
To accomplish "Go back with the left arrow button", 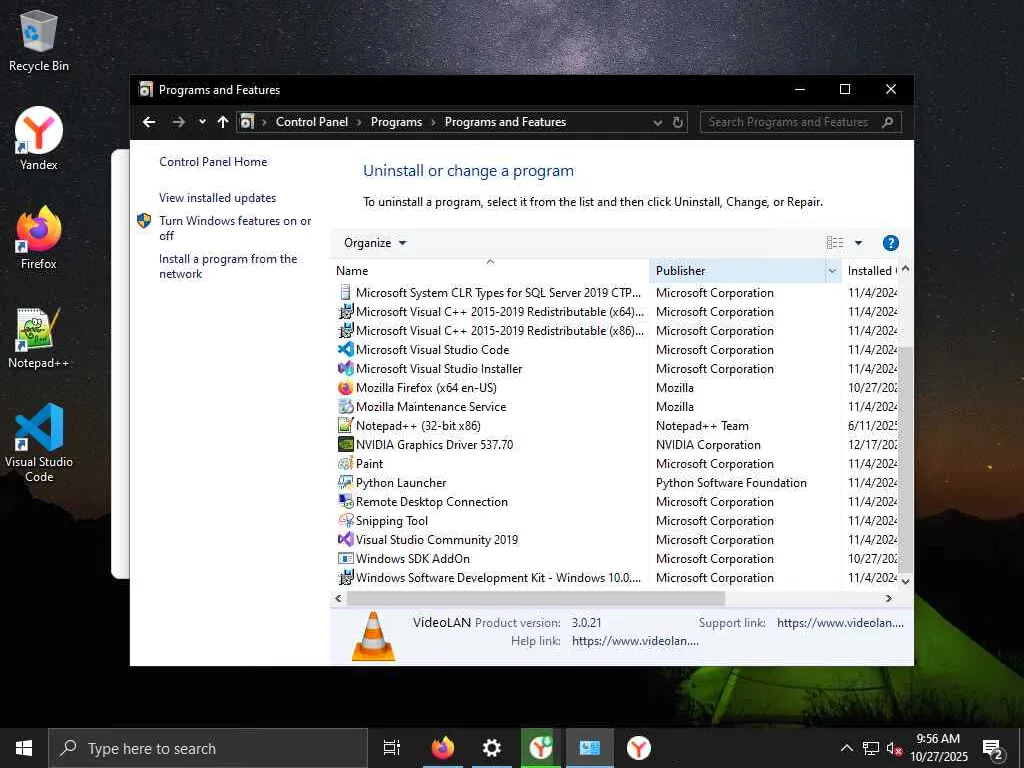I will coord(149,122).
